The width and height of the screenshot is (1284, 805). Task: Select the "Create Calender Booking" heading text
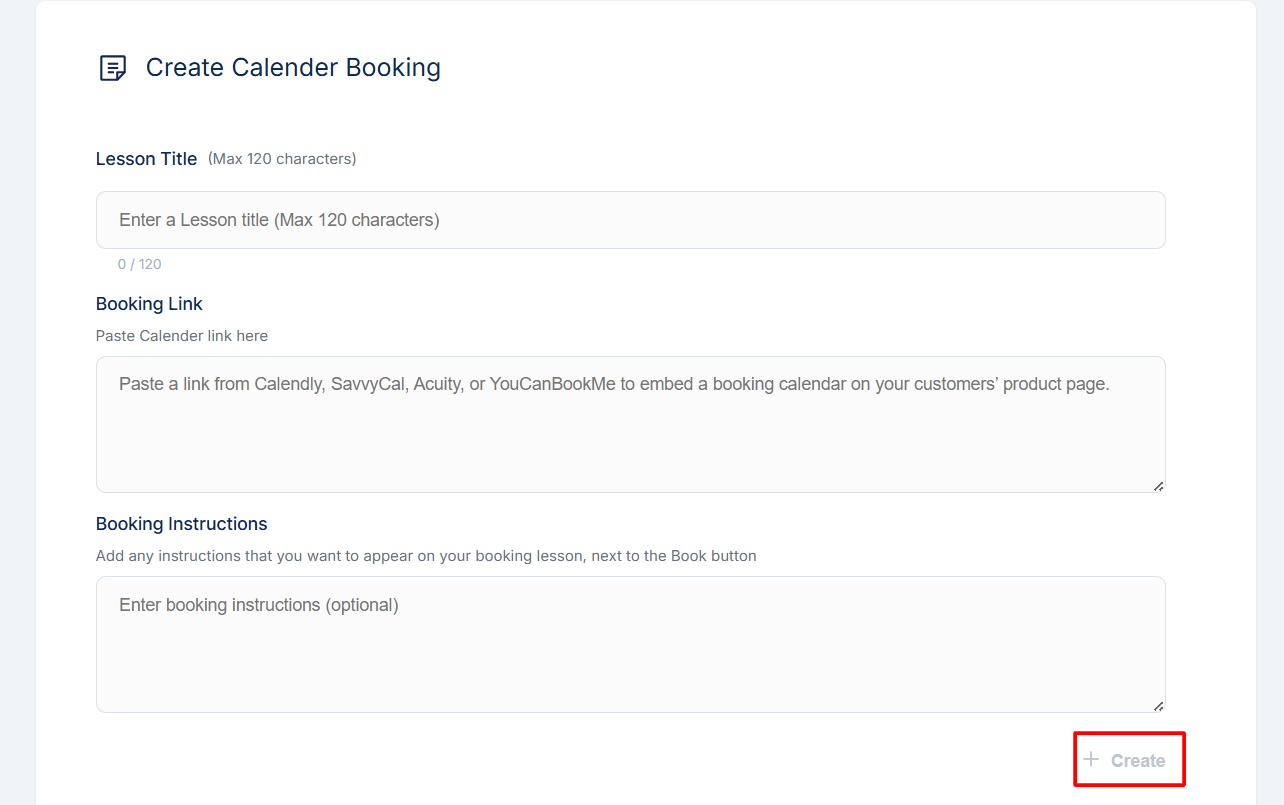(293, 68)
